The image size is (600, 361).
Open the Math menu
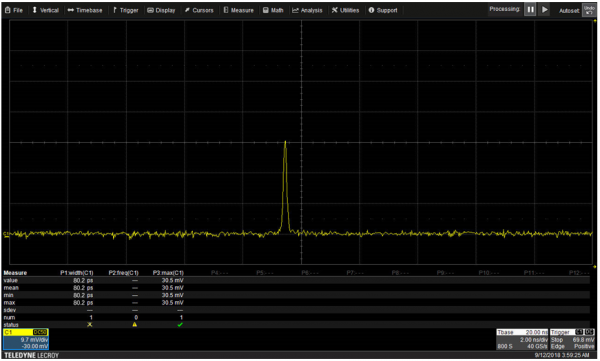273,10
